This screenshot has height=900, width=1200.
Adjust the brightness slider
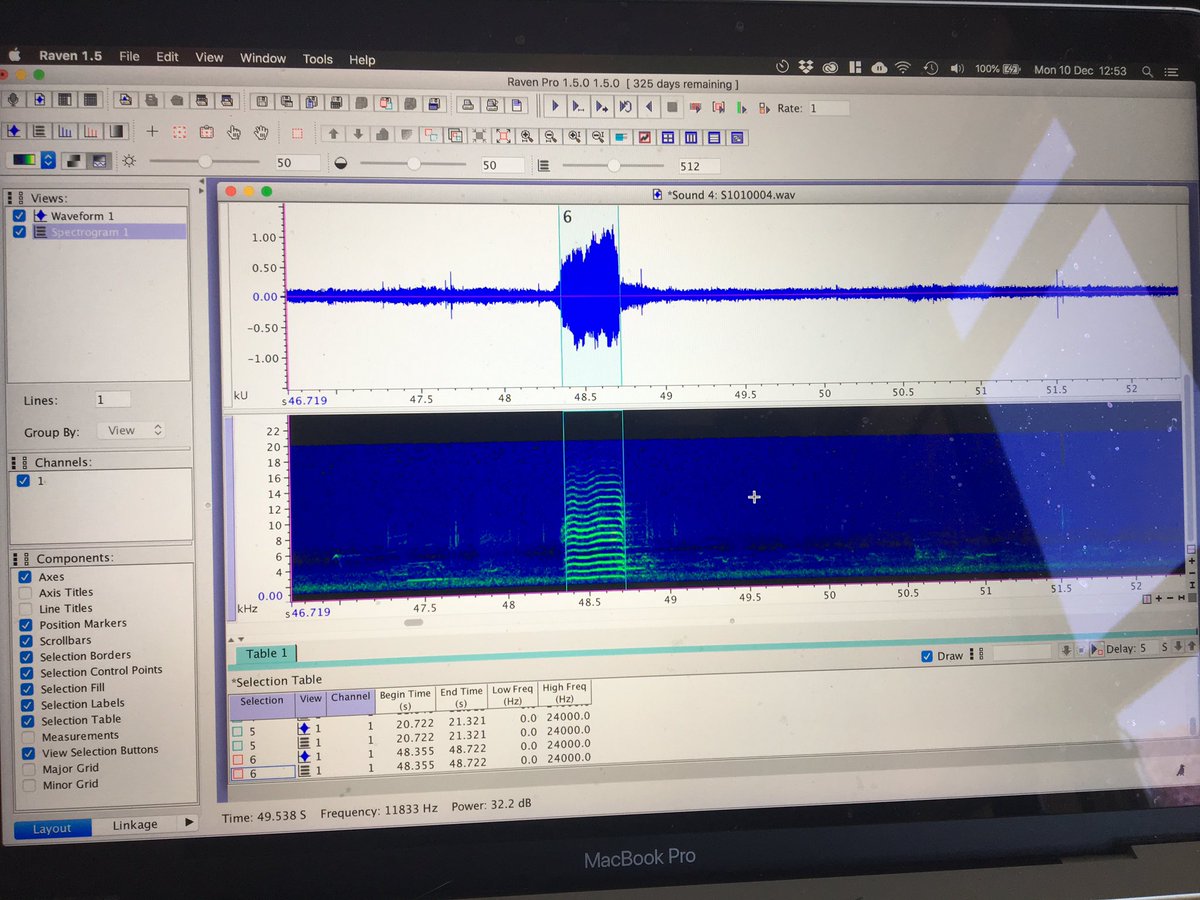coord(205,161)
